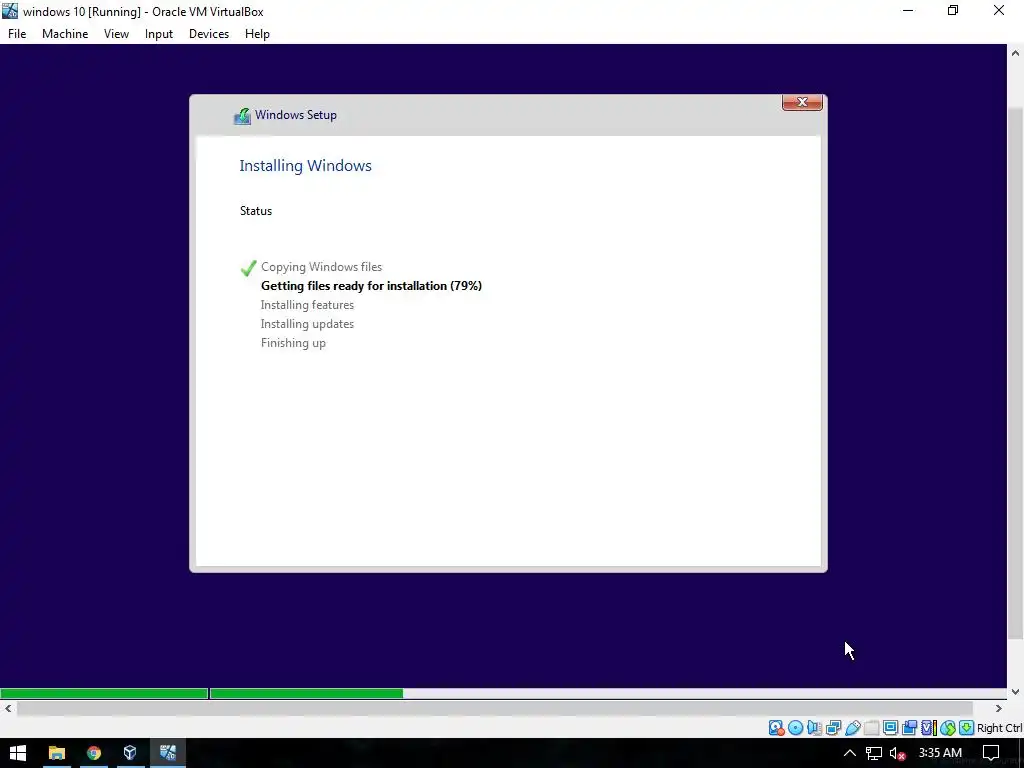
Task: Select the running VM taskbar button
Action: [168, 753]
